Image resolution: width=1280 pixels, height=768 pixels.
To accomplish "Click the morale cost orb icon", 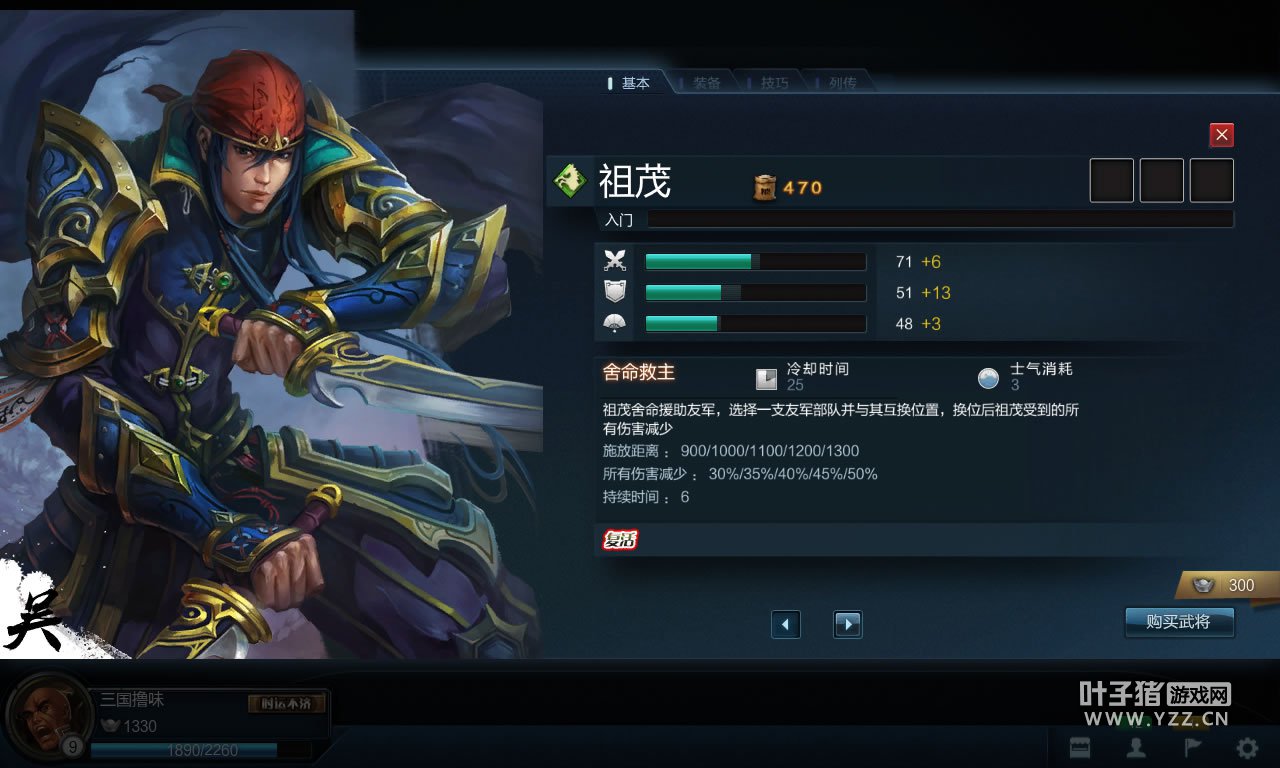I will click(988, 378).
